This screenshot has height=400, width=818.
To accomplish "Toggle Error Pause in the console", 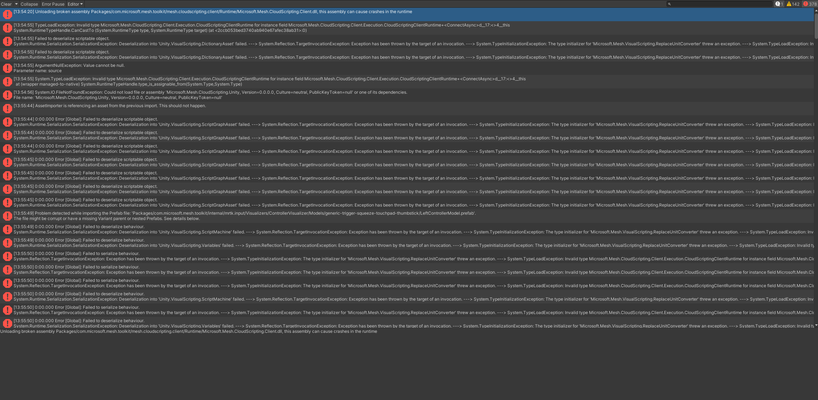I will 53,4.
